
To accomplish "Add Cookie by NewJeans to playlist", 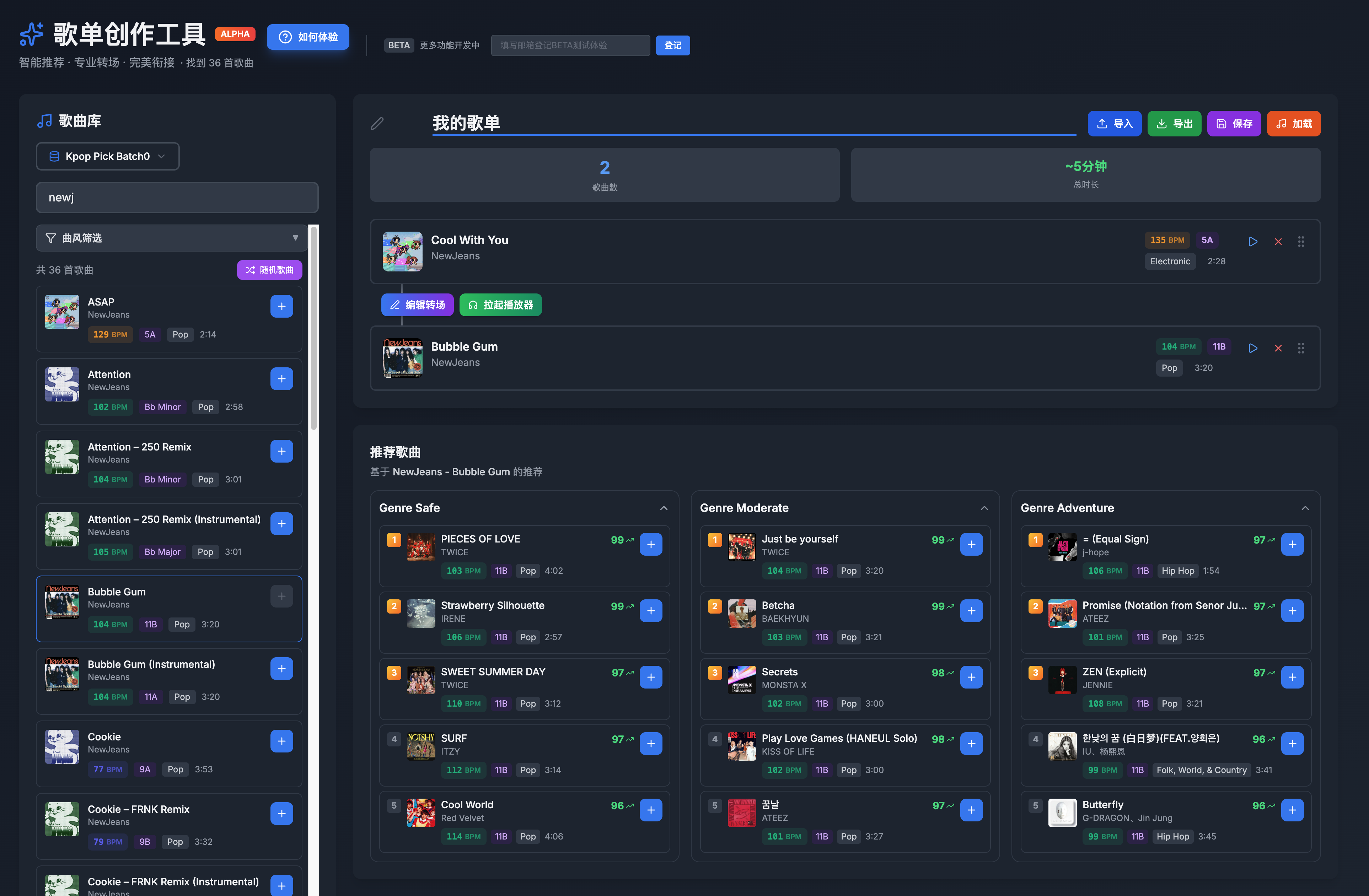I will coord(282,741).
